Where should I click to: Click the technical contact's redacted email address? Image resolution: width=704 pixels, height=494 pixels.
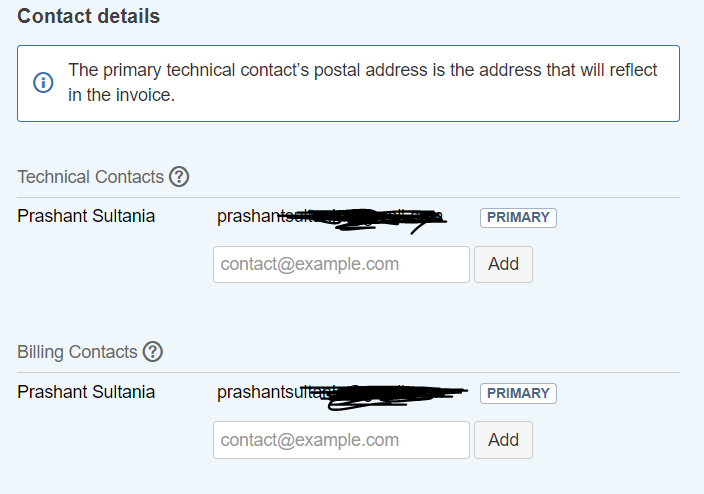332,218
